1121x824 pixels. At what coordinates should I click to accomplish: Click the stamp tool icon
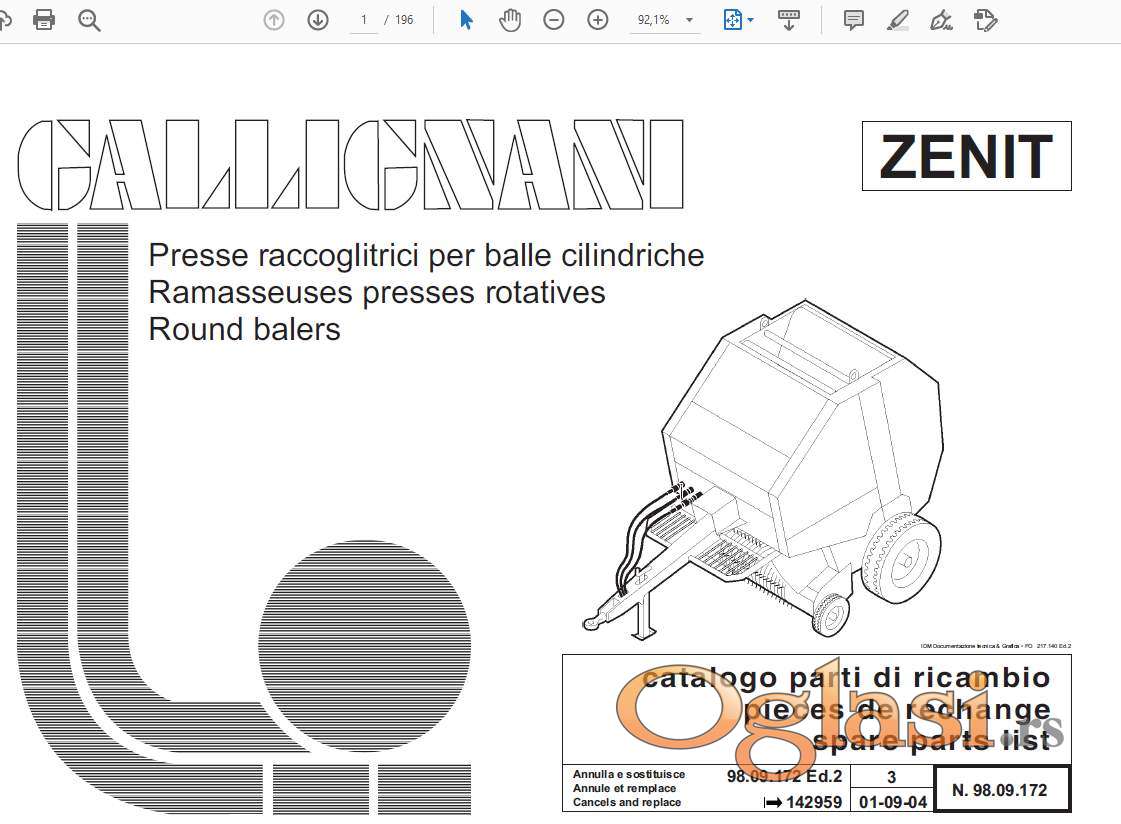click(x=985, y=20)
